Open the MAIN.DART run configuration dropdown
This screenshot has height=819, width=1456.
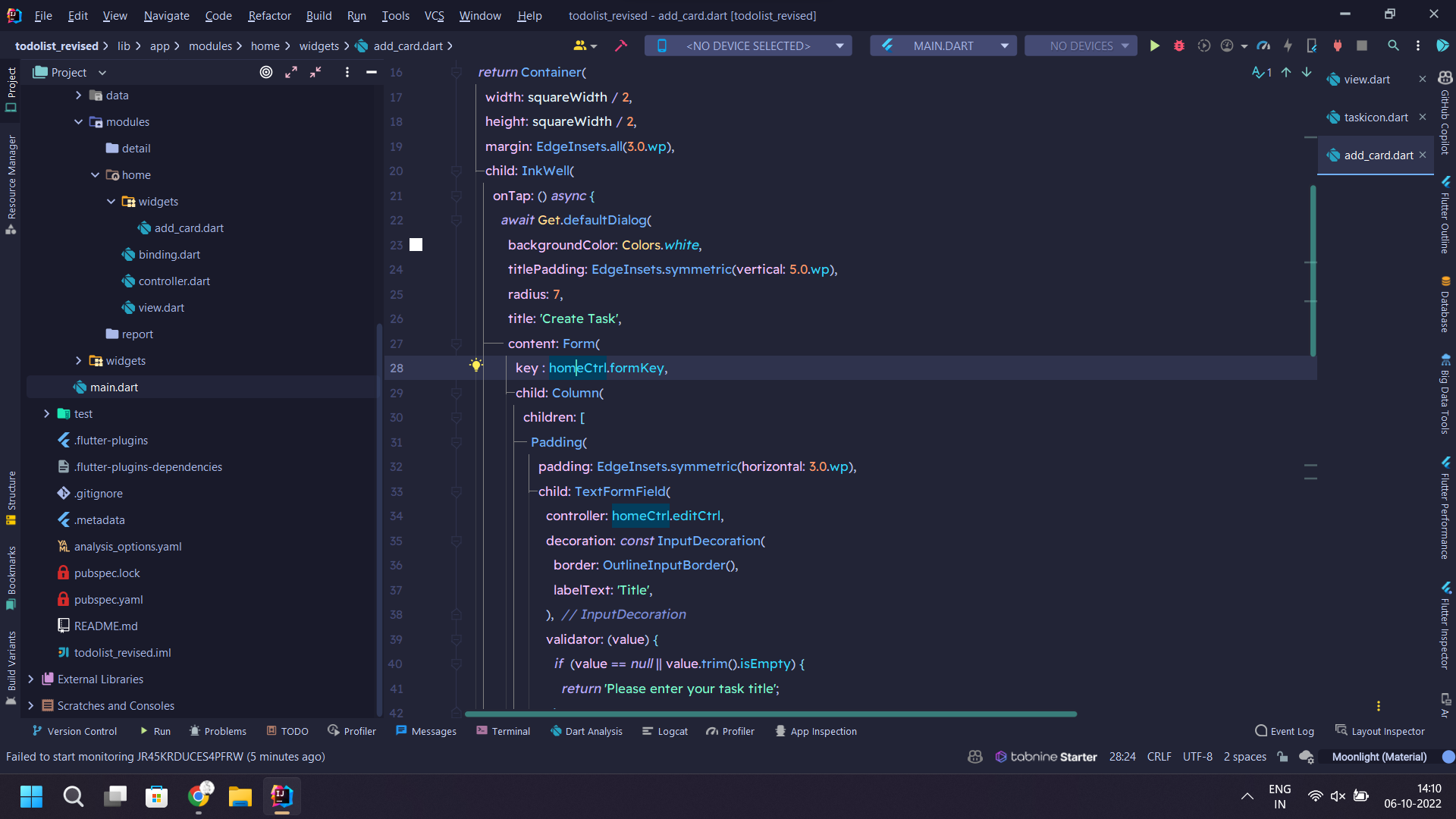[943, 46]
